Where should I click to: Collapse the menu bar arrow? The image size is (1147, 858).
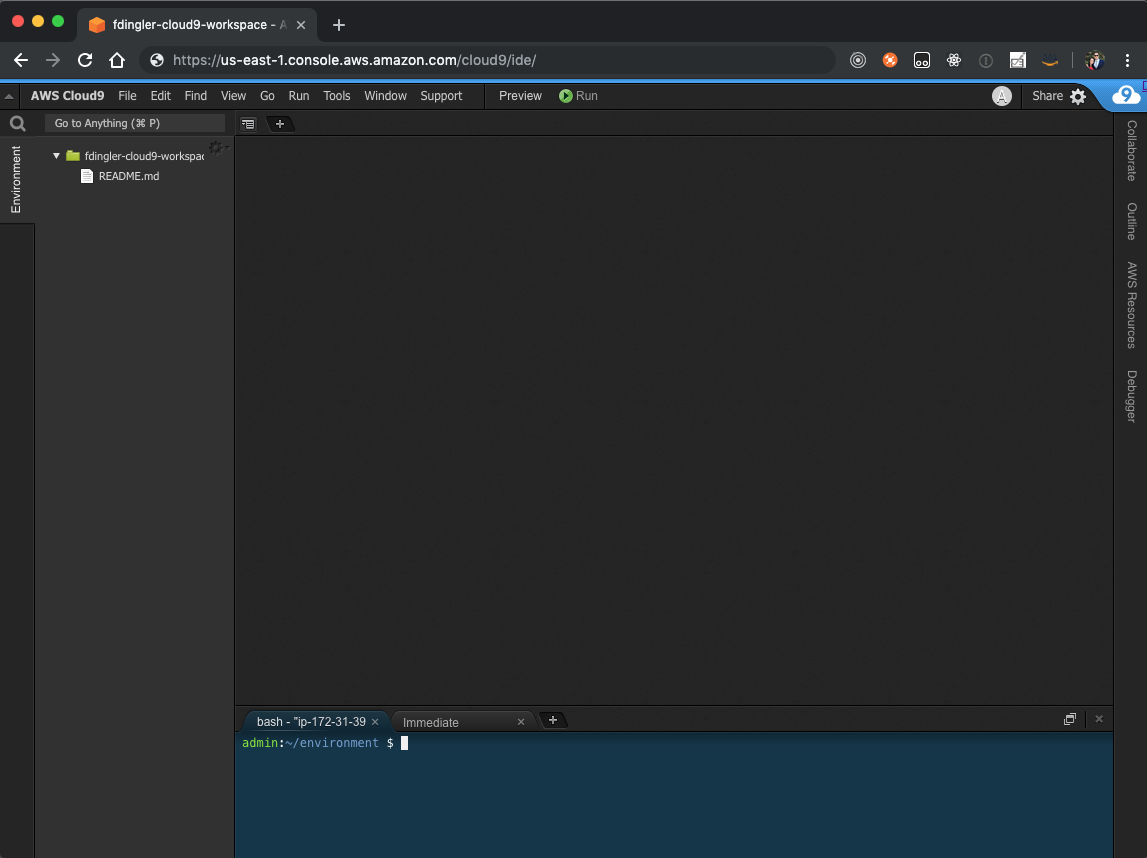[9, 96]
